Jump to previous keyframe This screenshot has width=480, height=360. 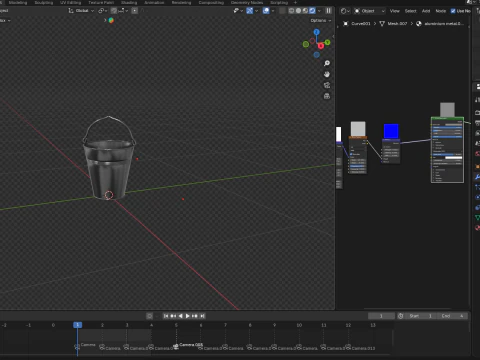pos(173,316)
